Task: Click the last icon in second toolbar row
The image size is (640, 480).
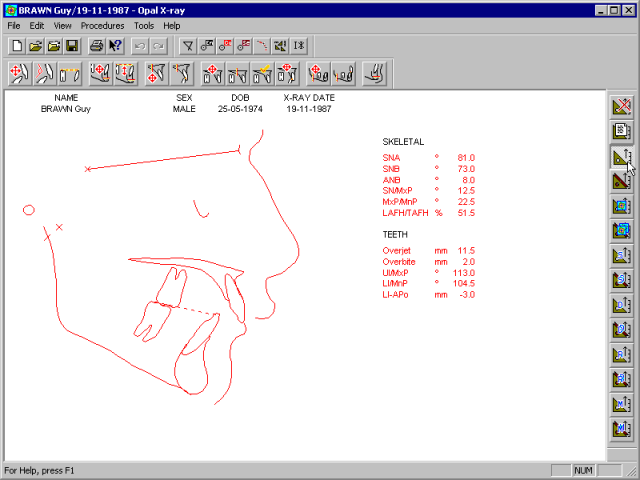Action: coord(377,73)
